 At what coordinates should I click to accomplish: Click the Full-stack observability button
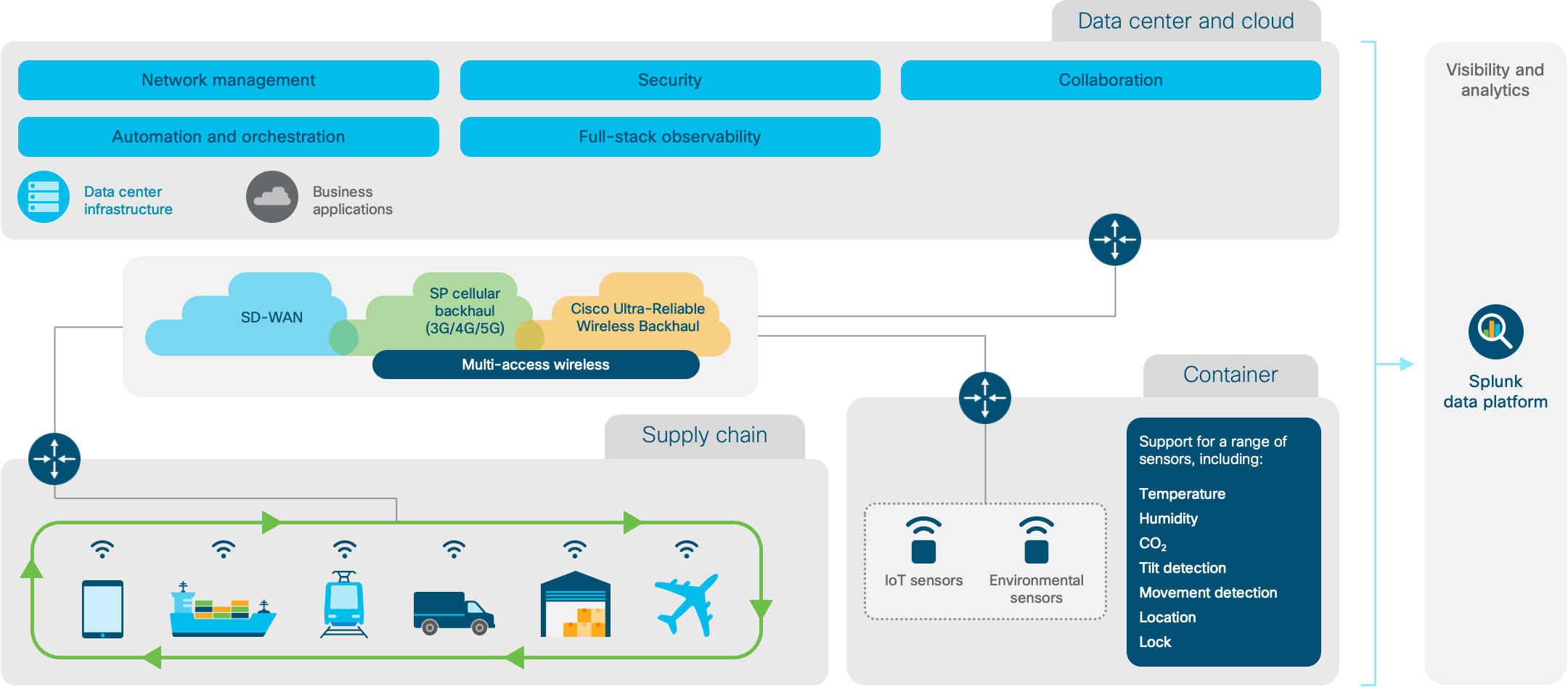pos(670,137)
